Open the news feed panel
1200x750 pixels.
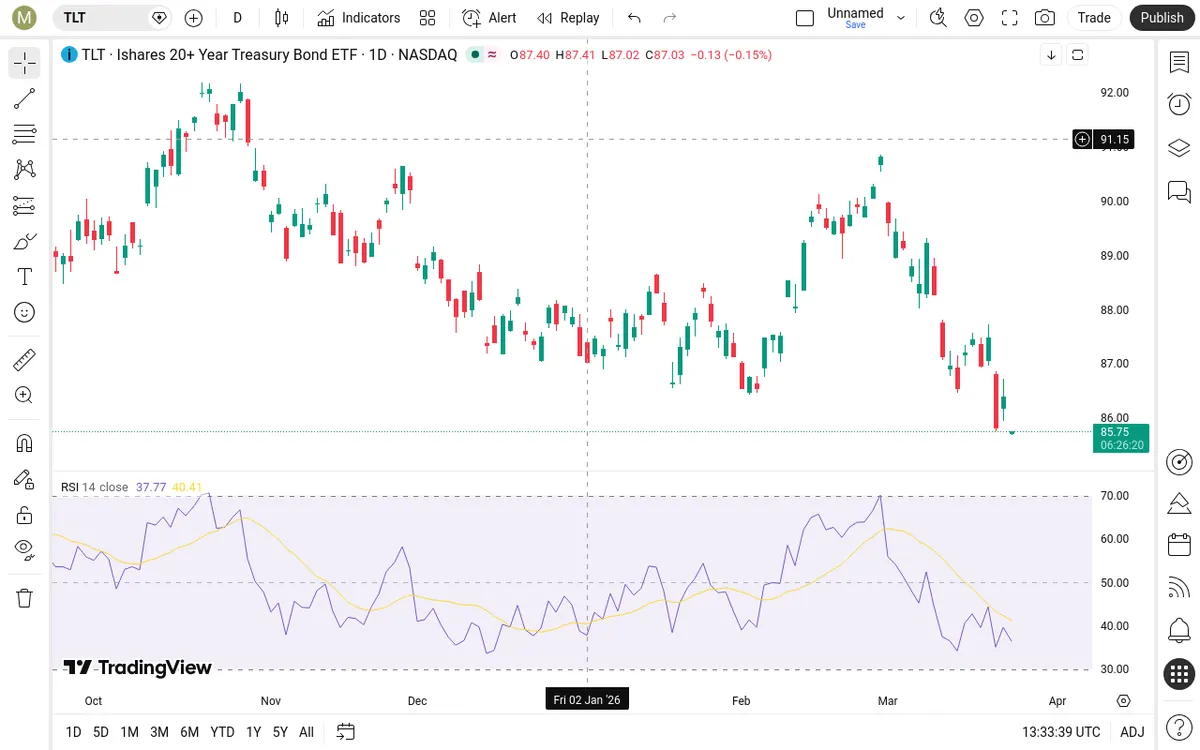point(1179,588)
